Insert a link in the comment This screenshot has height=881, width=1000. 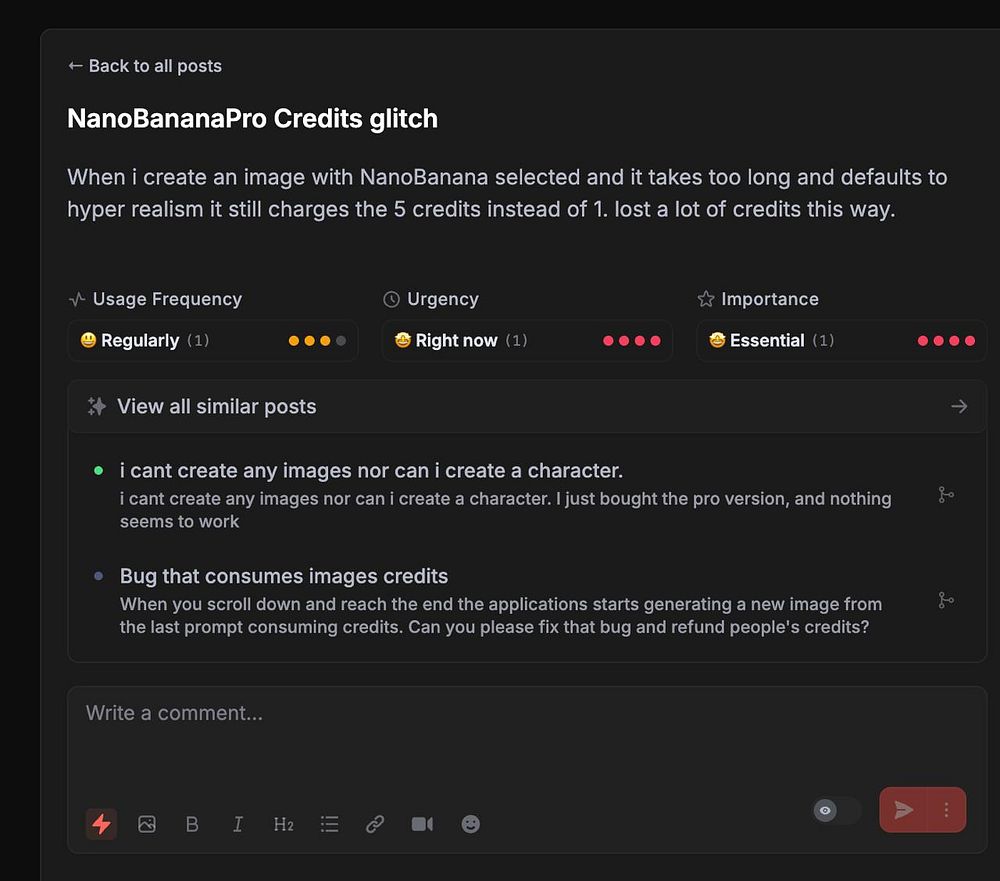click(375, 824)
